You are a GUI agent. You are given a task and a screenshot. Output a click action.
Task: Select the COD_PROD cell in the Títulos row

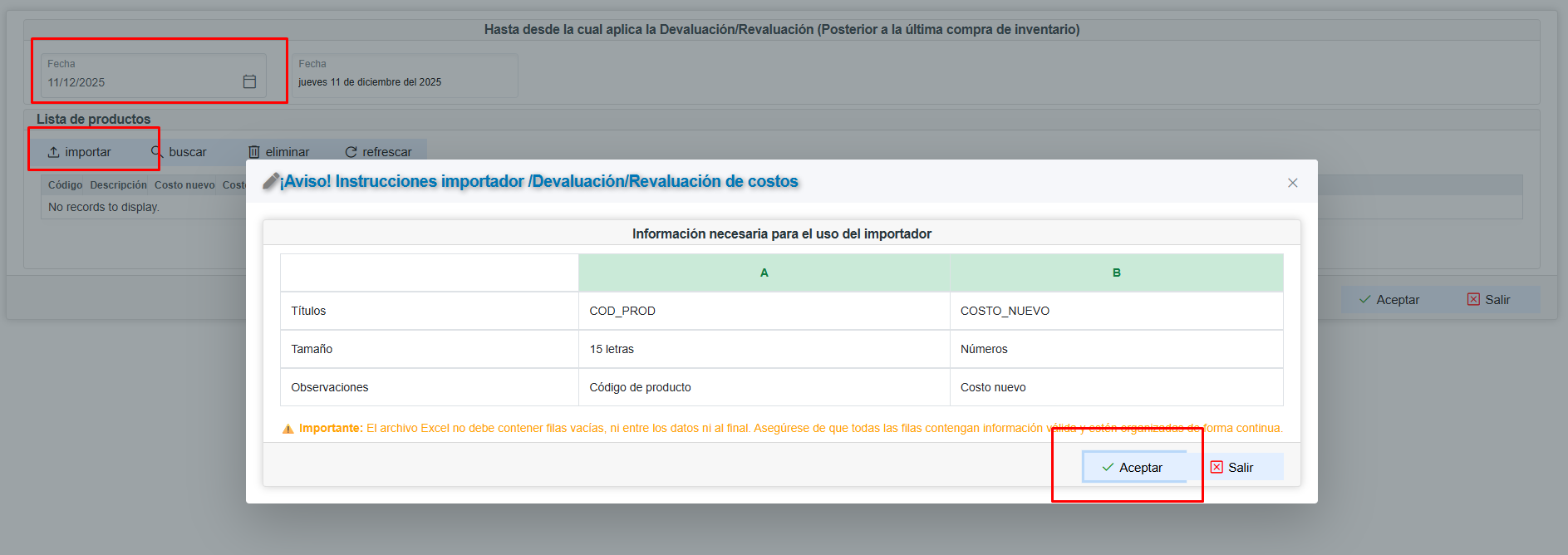(622, 311)
